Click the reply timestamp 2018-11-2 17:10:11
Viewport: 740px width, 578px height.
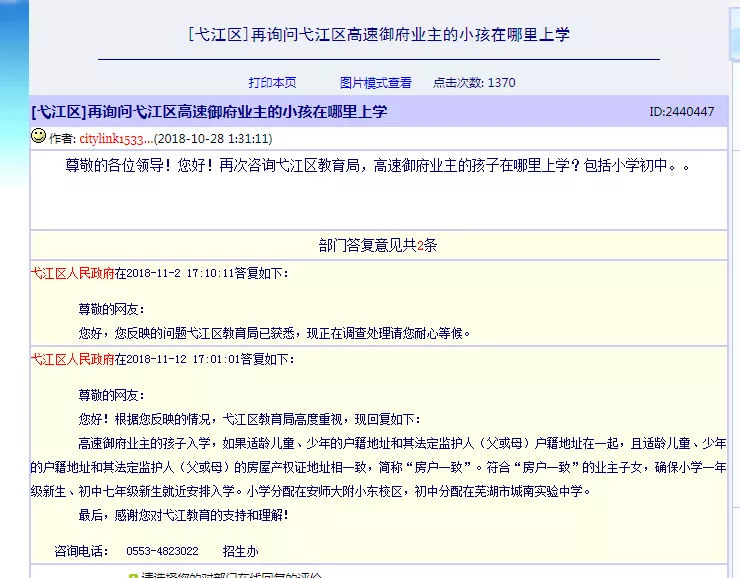pos(180,272)
